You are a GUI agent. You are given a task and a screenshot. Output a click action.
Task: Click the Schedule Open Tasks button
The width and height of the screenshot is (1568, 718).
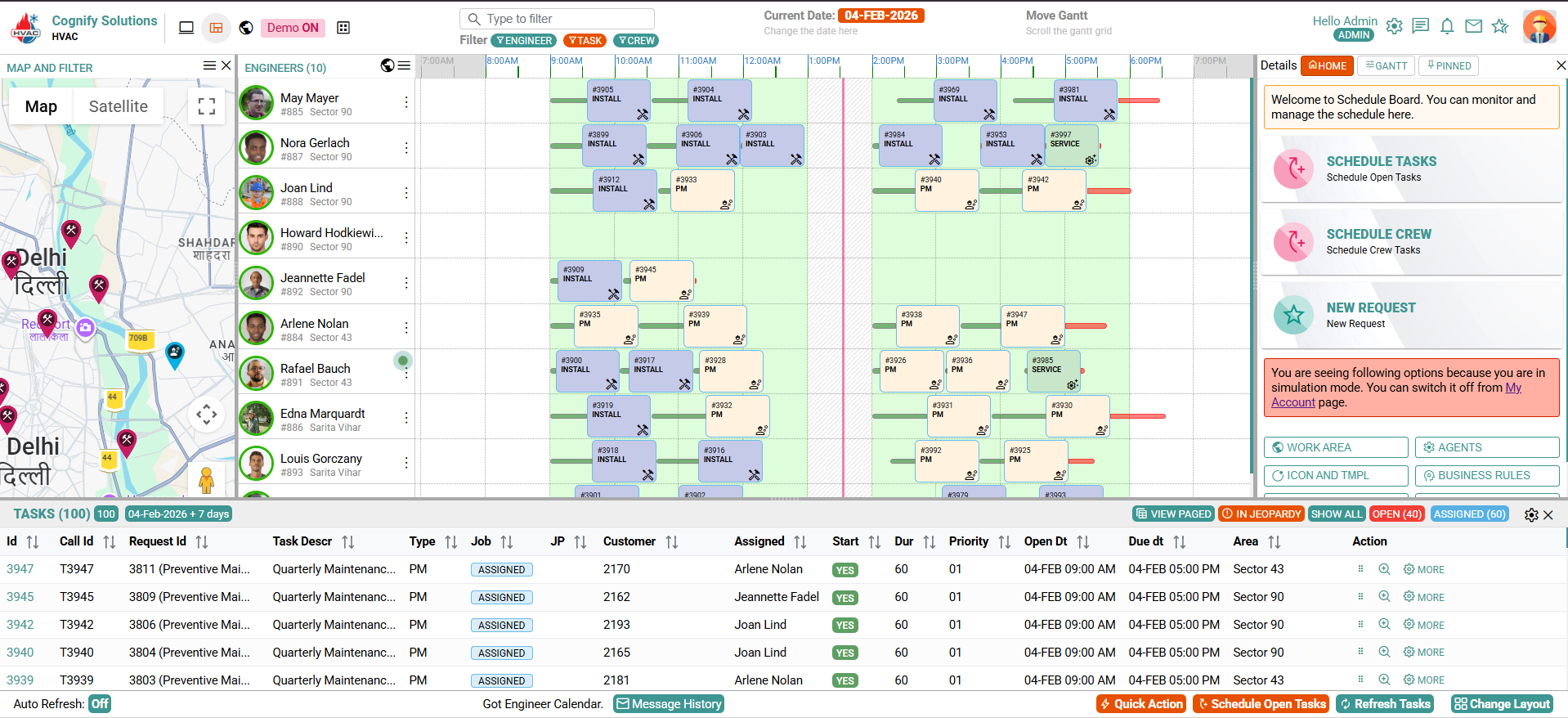coord(1261,704)
